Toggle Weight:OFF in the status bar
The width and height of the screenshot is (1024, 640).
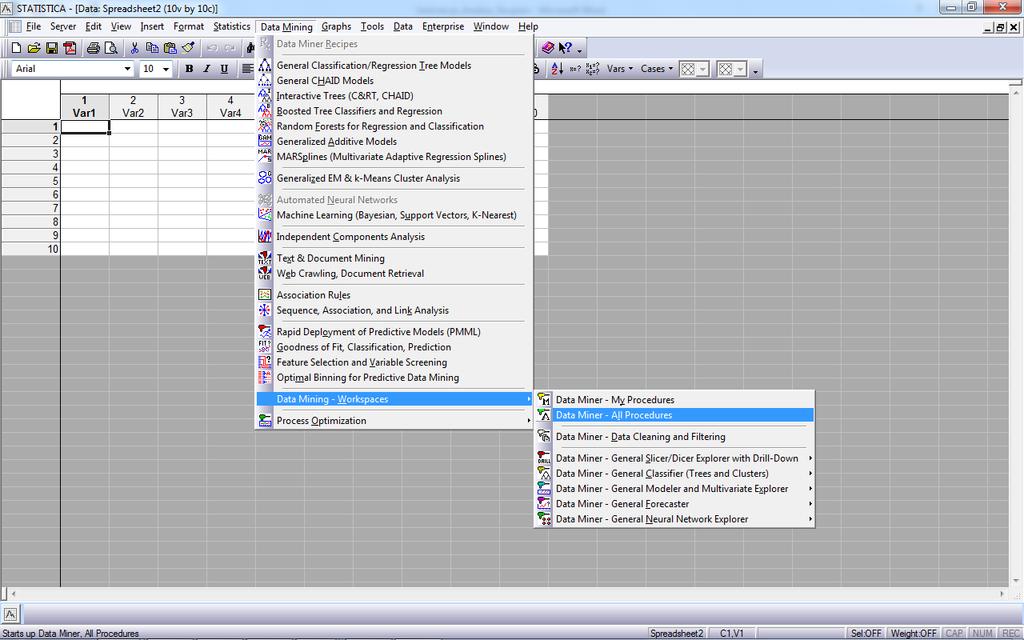coord(914,633)
